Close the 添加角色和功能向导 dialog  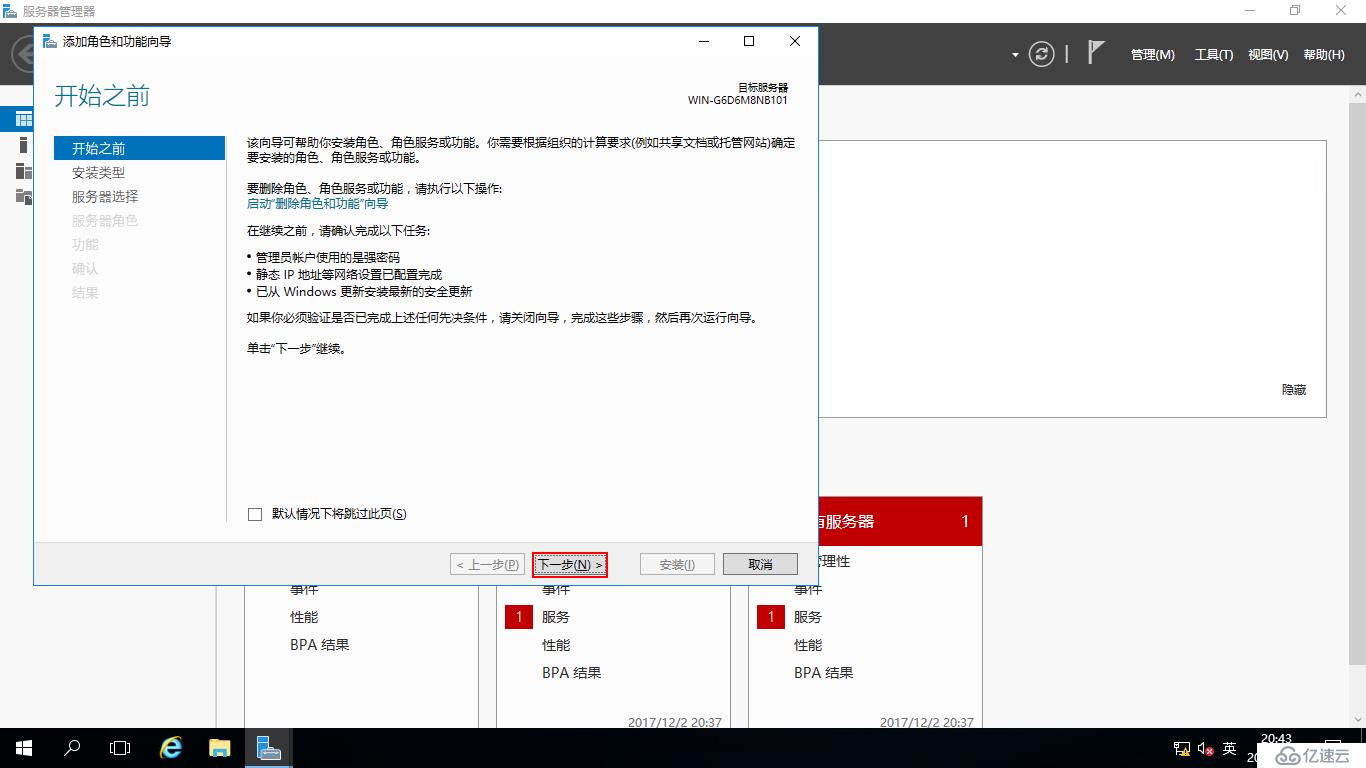[795, 41]
